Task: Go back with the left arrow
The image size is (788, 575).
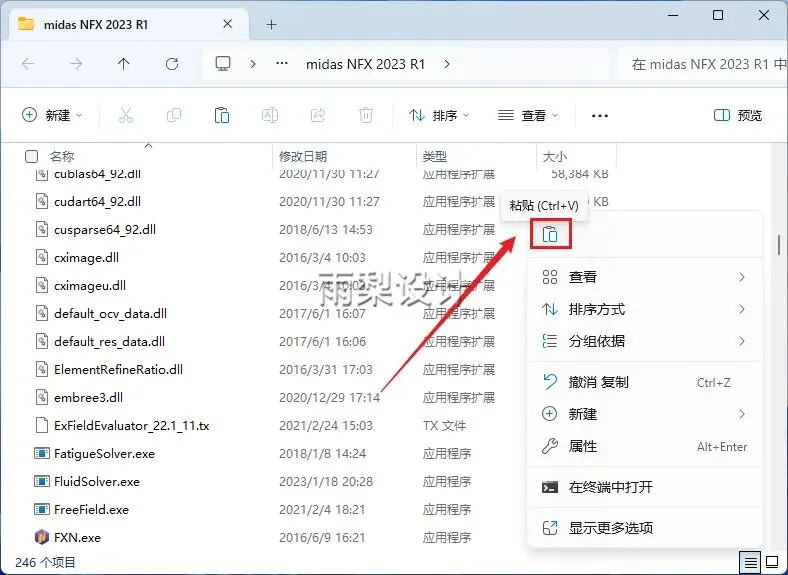Action: 28,64
